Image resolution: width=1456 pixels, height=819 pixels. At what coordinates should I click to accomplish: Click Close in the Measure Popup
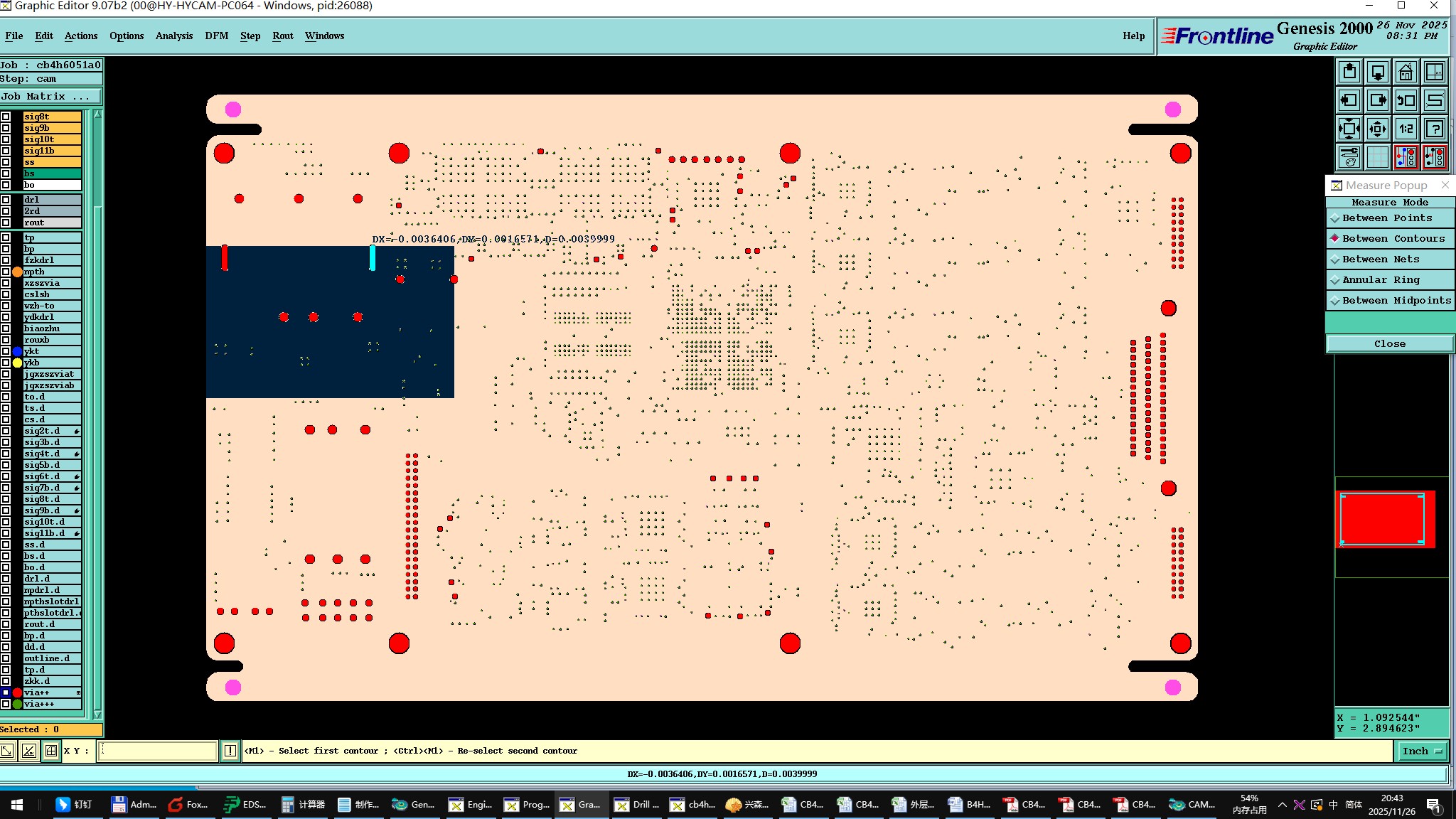1389,344
